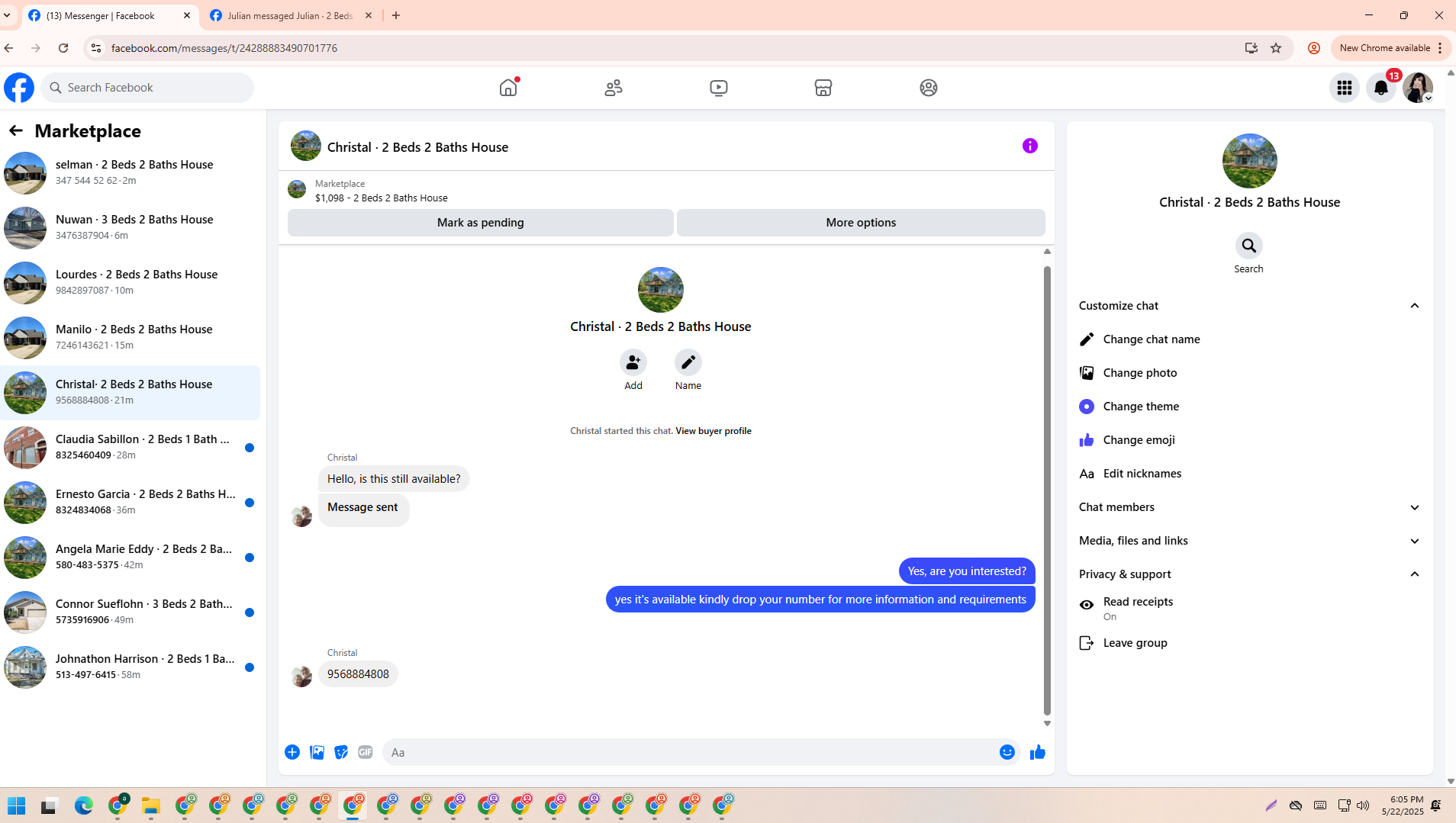Click Change chat name option

[x=1249, y=339]
